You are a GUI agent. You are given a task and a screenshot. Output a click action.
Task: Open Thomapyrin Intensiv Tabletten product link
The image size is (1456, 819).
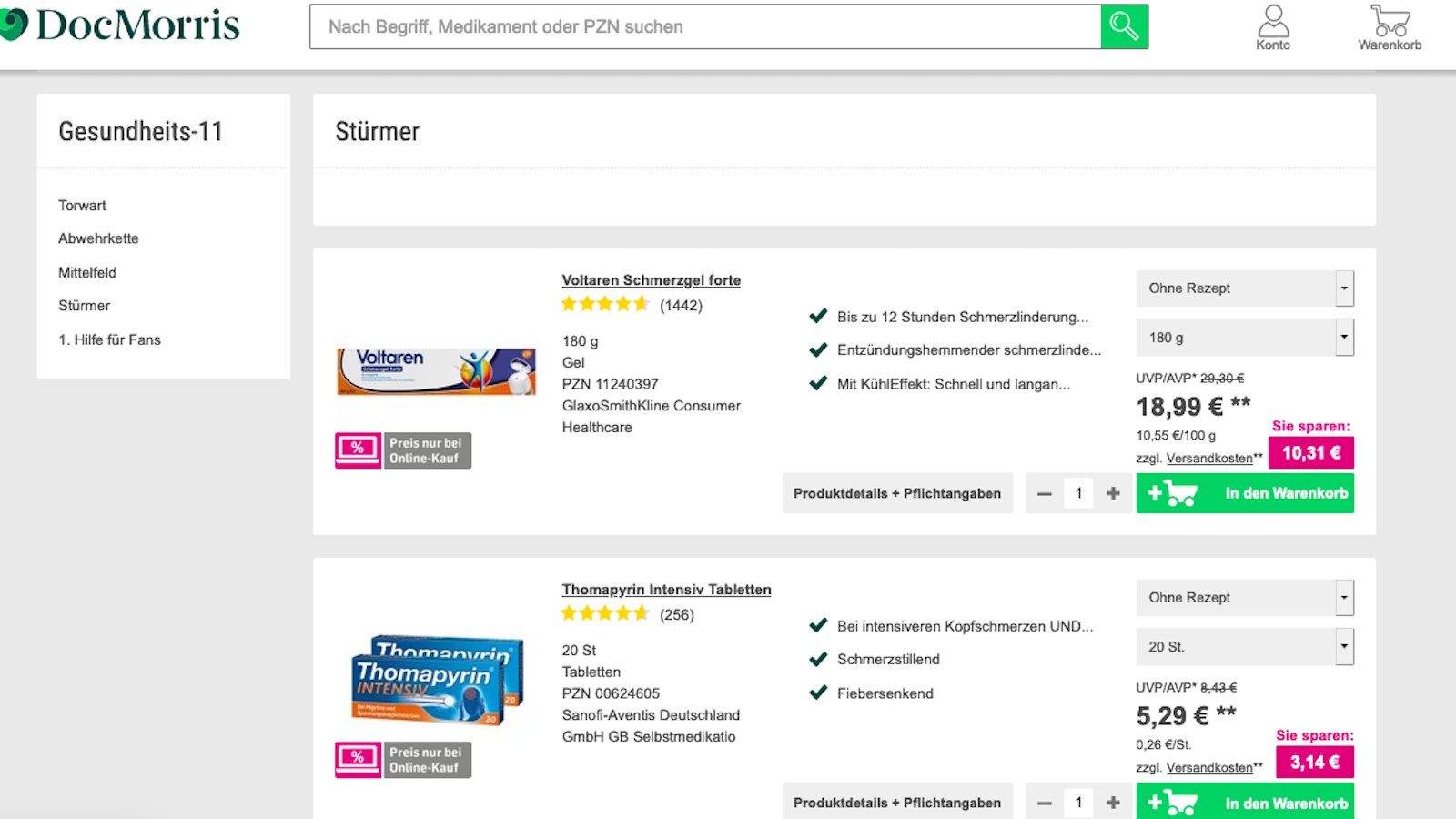(x=666, y=590)
